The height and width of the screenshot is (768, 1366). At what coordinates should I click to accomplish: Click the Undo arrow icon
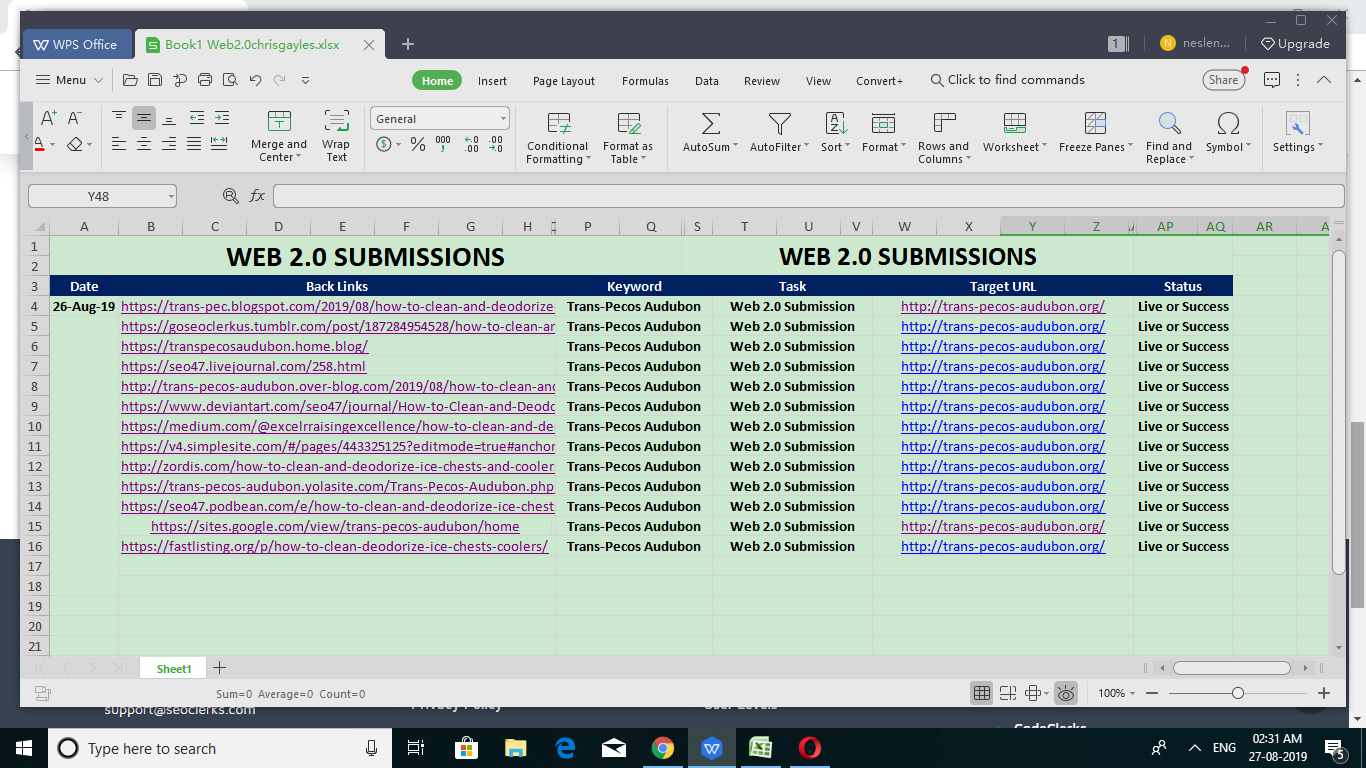tap(255, 80)
